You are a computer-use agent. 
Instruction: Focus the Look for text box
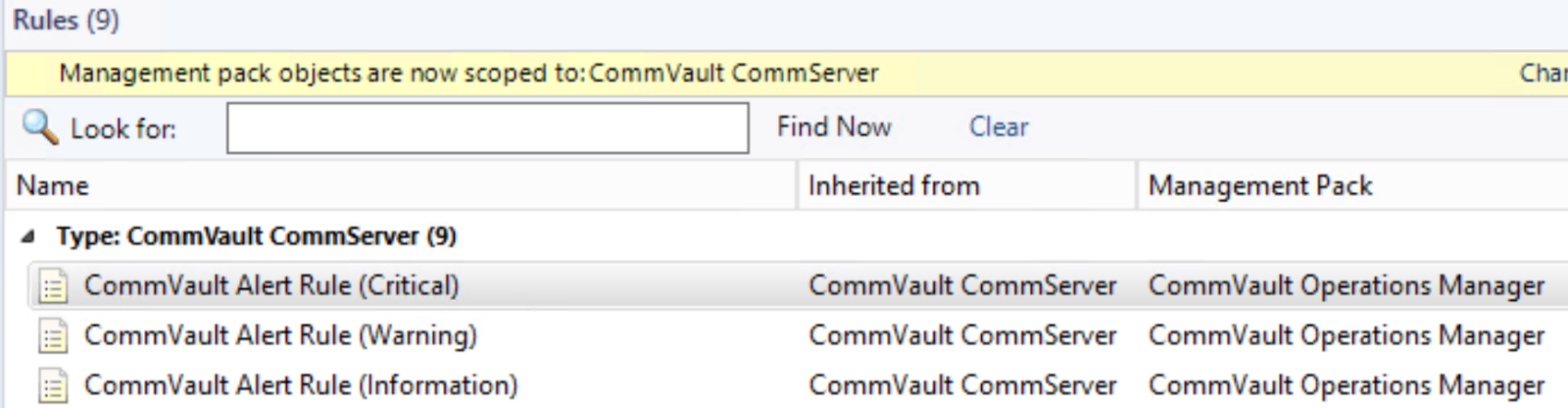click(487, 128)
